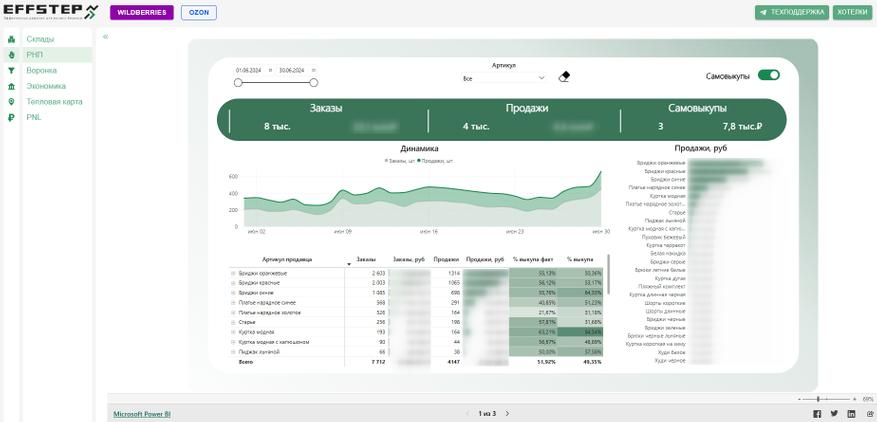Click the Худи черное bar chart label
Image resolution: width=877 pixels, height=422 pixels.
[x=671, y=361]
